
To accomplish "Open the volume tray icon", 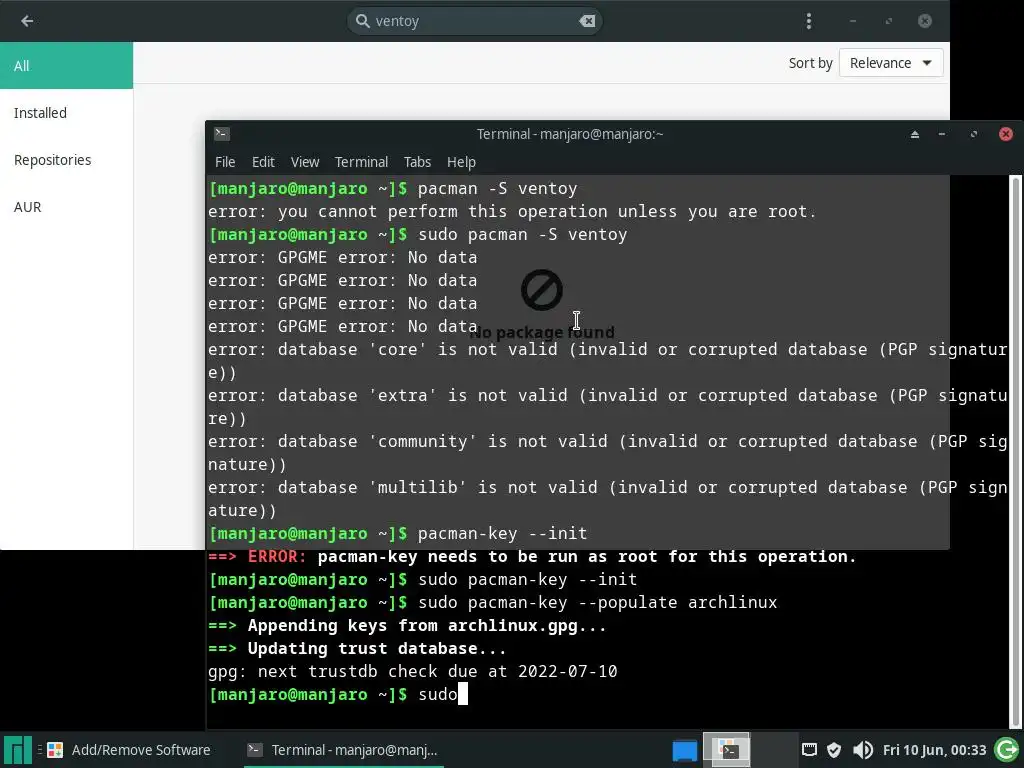I will [862, 750].
